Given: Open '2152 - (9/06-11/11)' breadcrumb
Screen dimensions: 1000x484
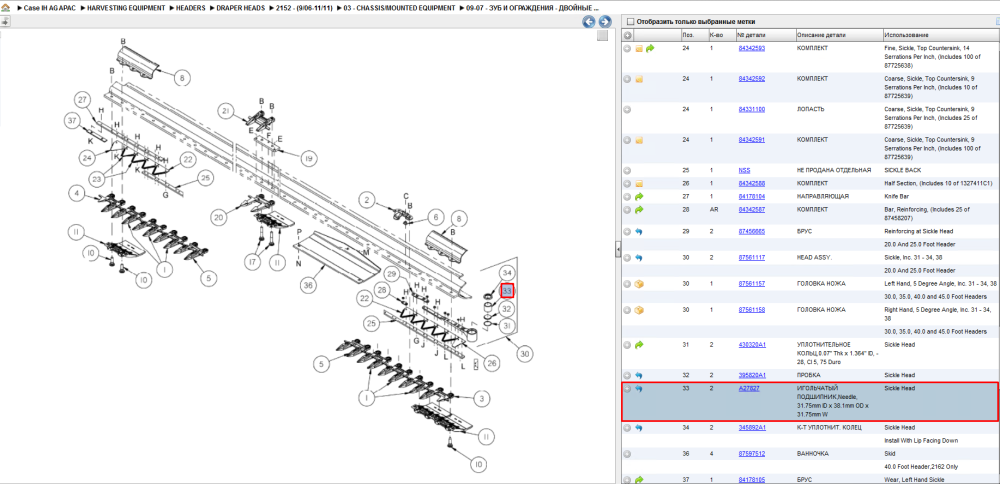Looking at the screenshot, I should coord(304,9).
